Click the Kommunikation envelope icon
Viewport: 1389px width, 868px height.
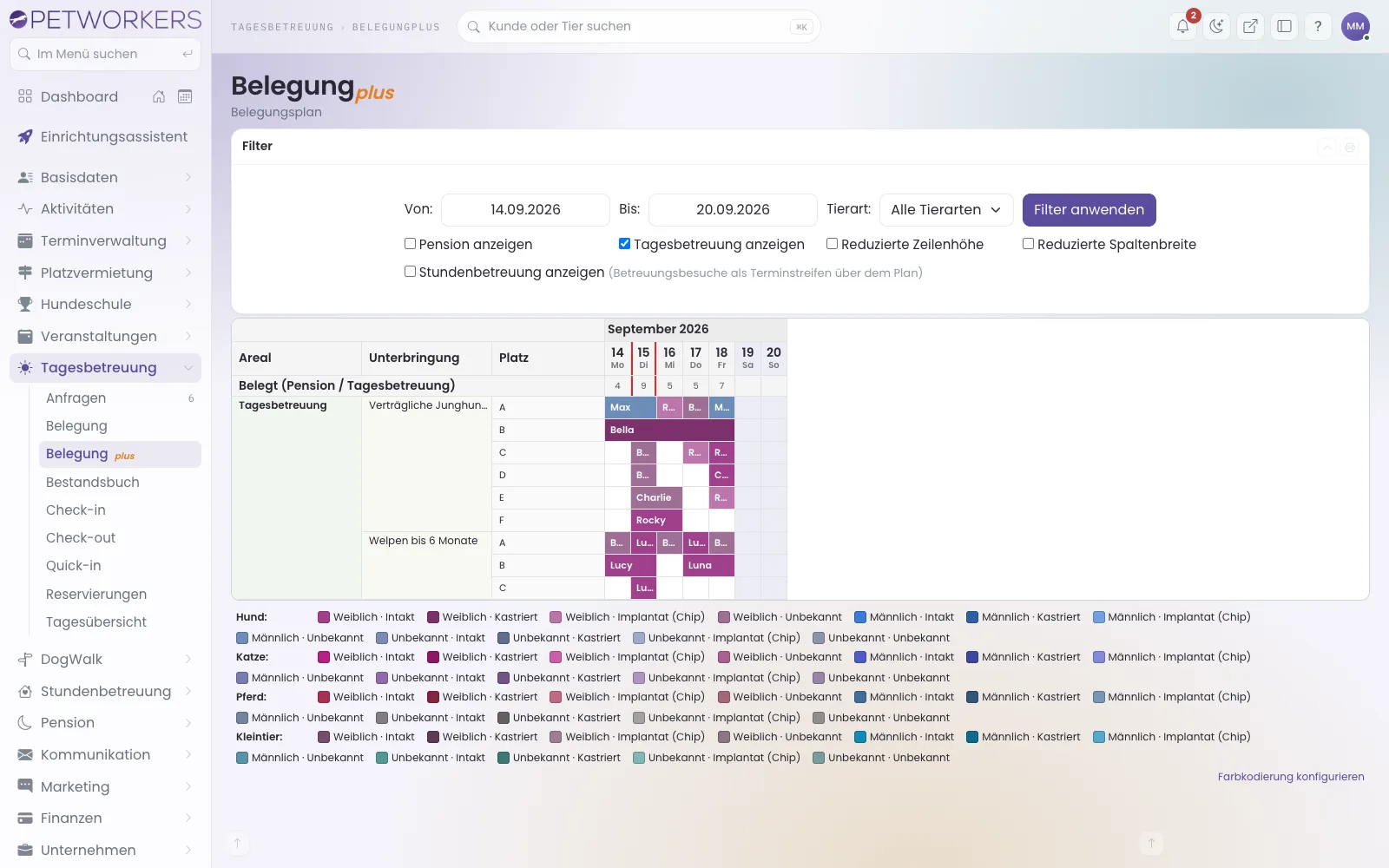25,754
